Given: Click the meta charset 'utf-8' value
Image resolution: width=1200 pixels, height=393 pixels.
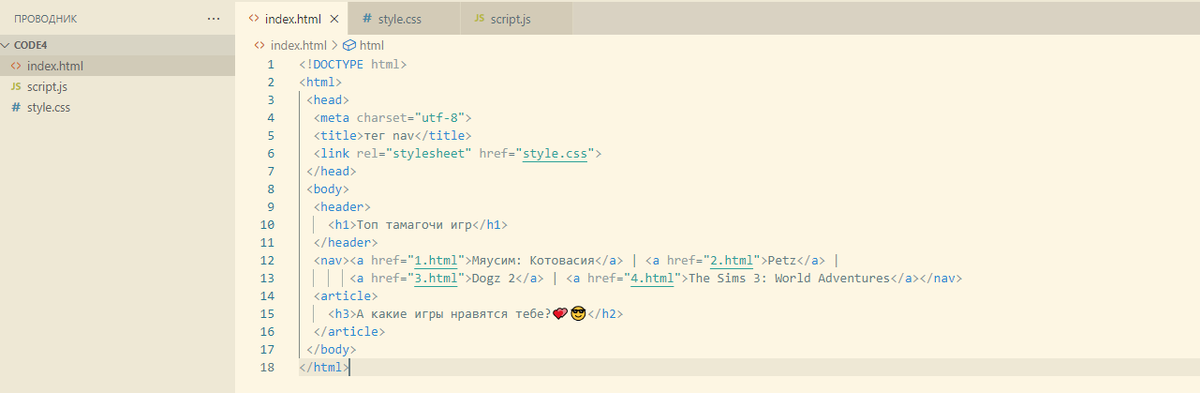Looking at the screenshot, I should pos(438,118).
